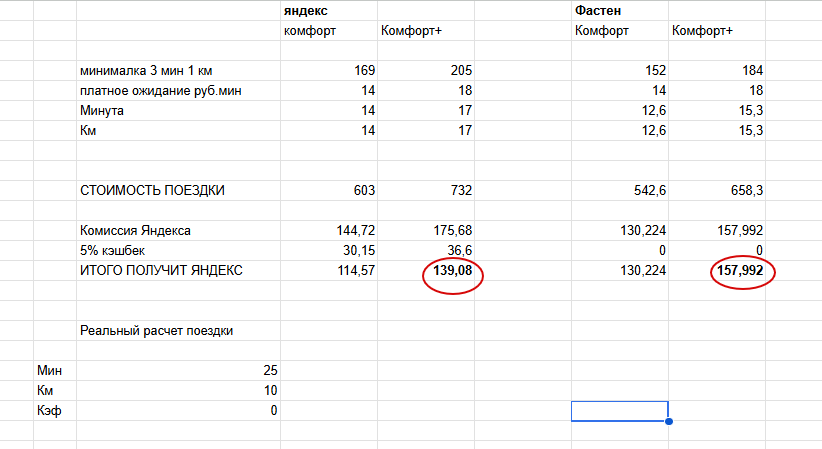
Task: Click the 'Комиссия Яндекса' label
Action: tap(135, 230)
